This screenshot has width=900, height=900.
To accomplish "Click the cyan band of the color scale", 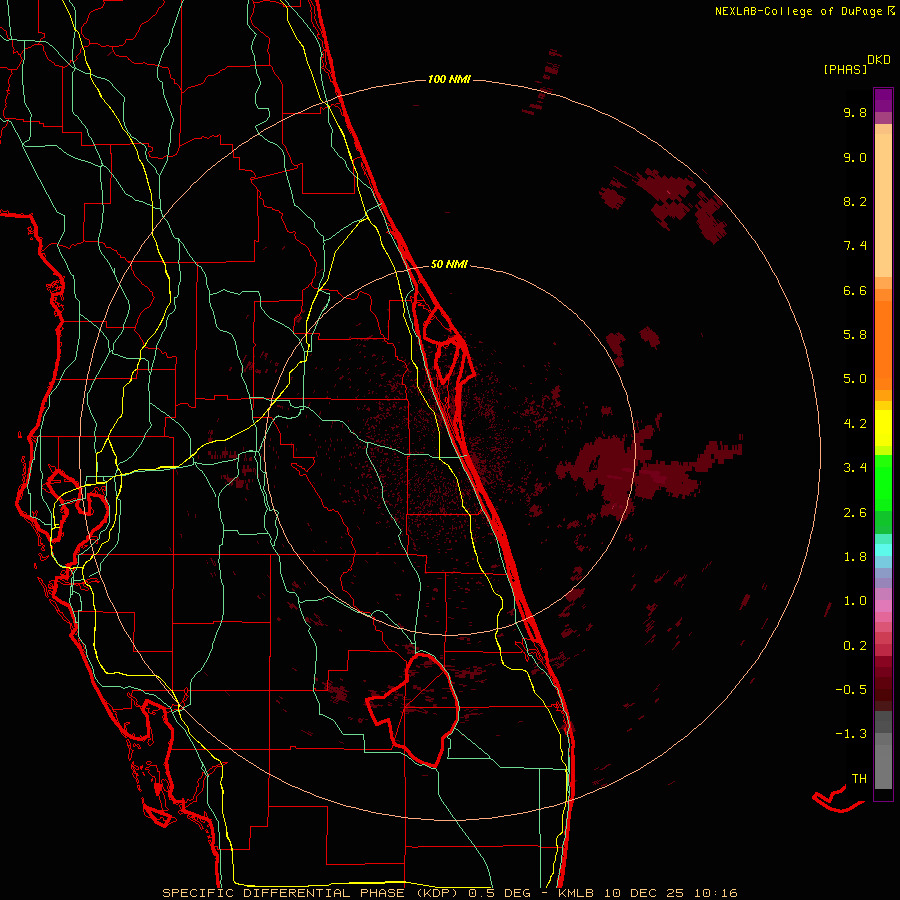I will click(x=883, y=549).
